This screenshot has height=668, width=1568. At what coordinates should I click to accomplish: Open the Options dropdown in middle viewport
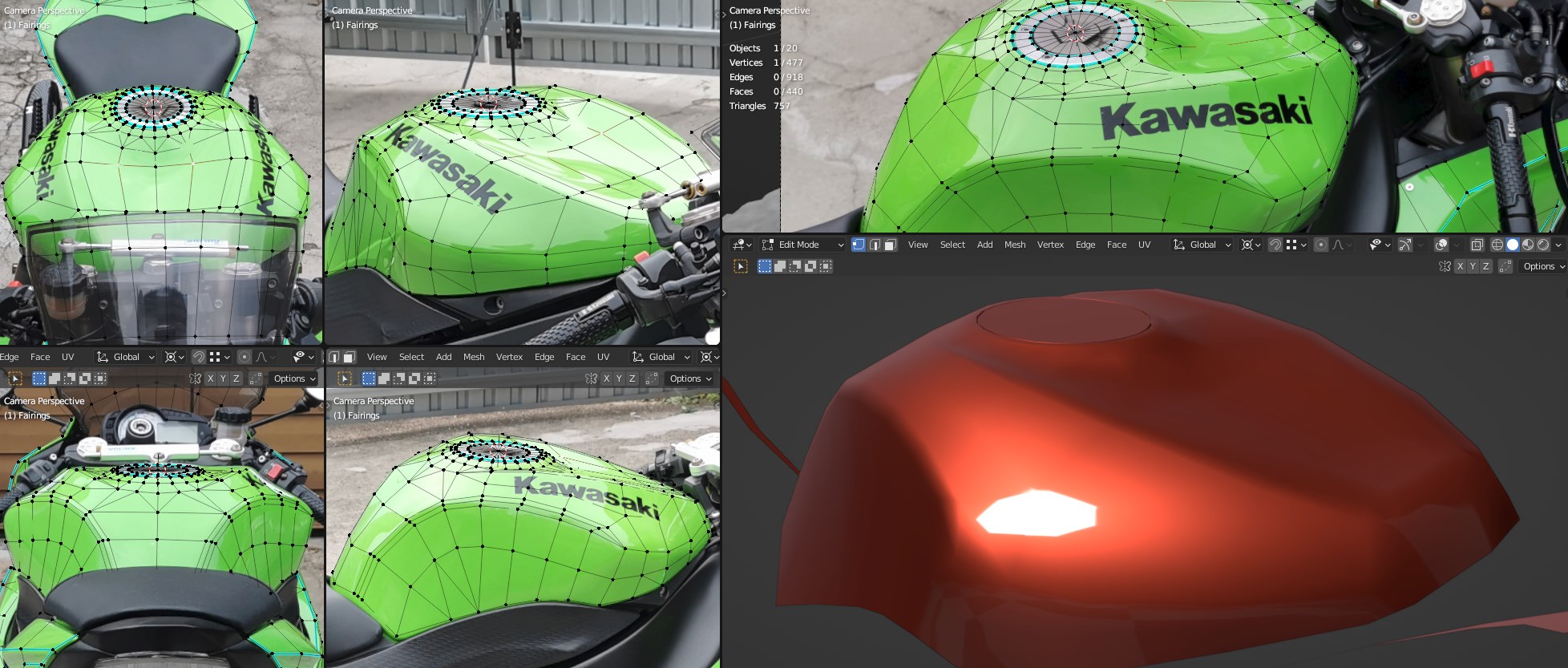[x=689, y=379]
